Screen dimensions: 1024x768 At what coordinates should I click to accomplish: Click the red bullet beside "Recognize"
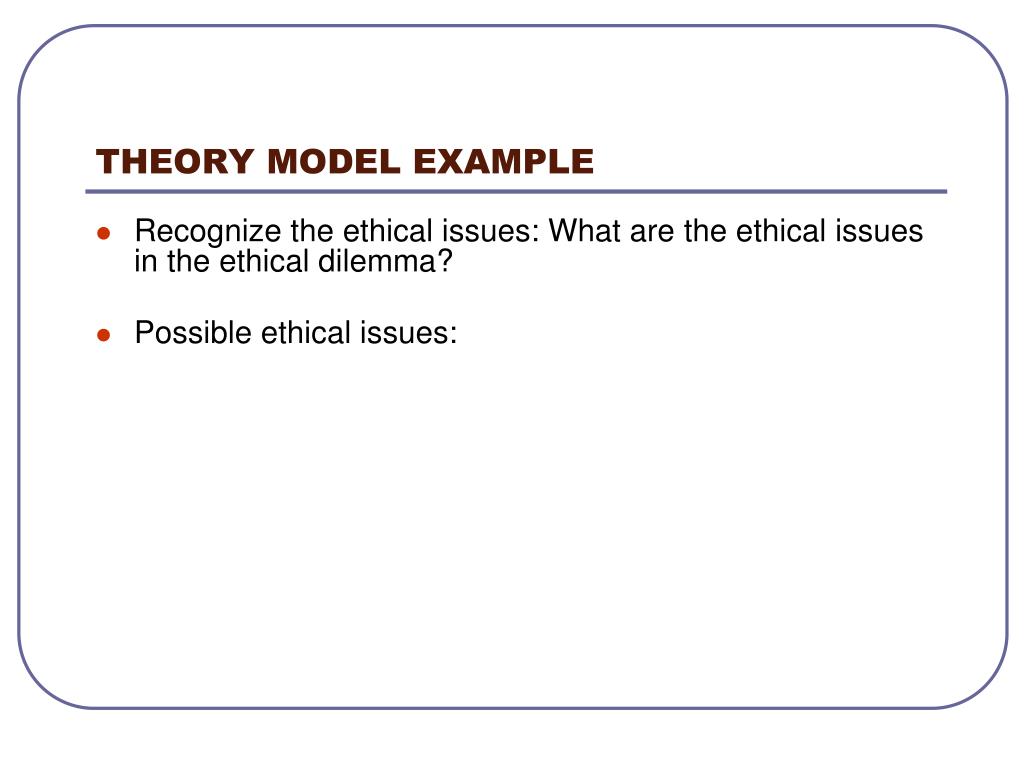[103, 233]
